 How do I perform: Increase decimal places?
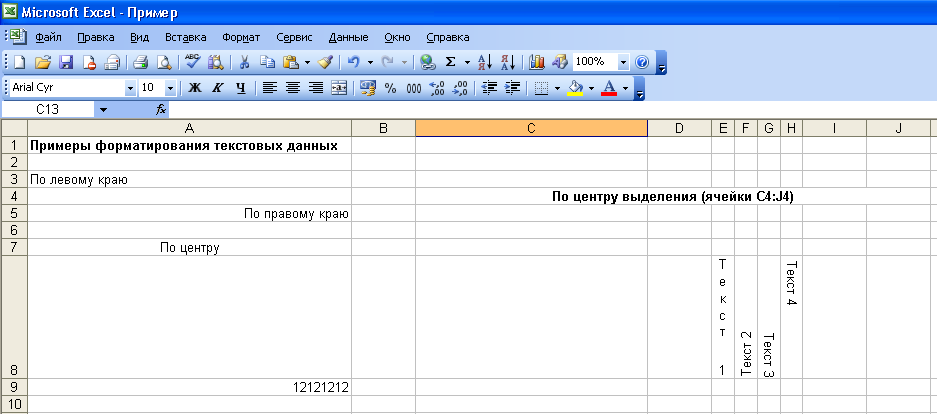coord(437,88)
